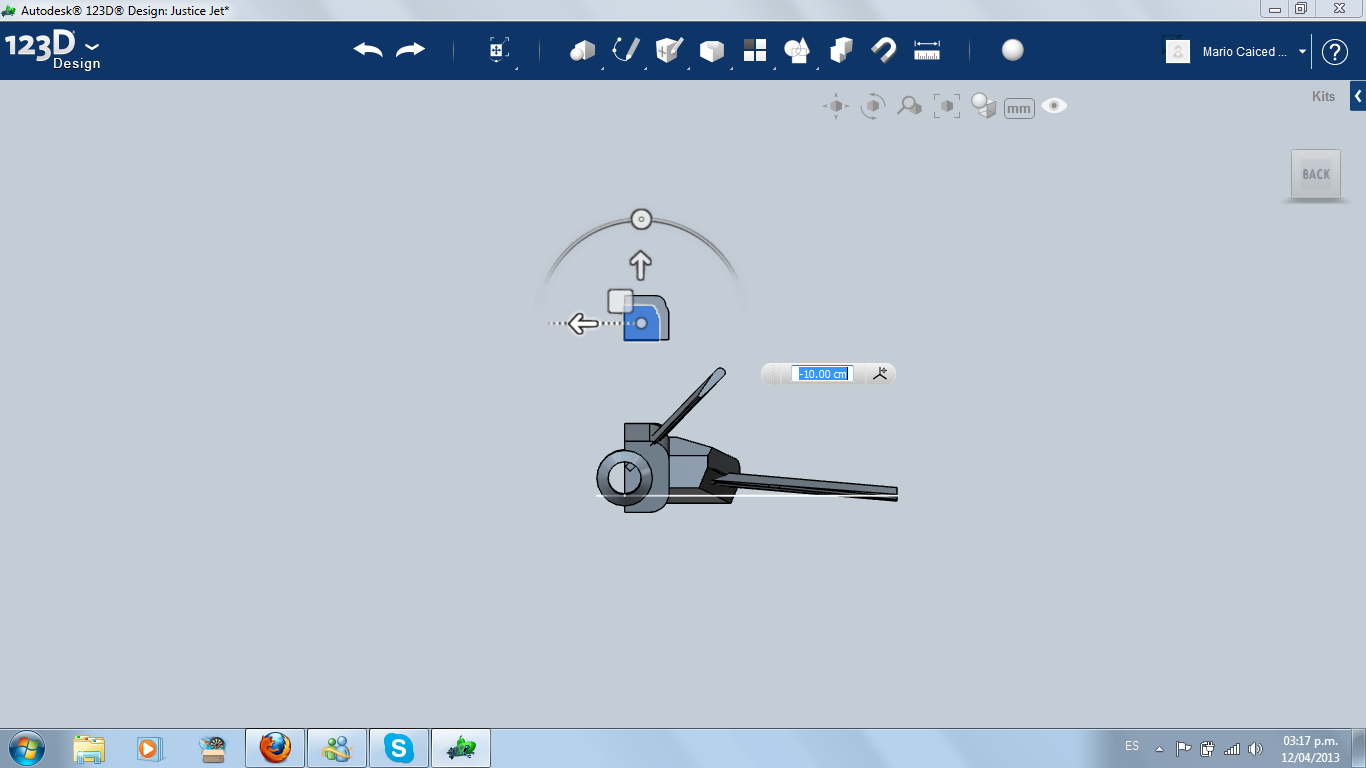Toggle the Snap magnet tool
1366x768 pixels.
pos(883,50)
